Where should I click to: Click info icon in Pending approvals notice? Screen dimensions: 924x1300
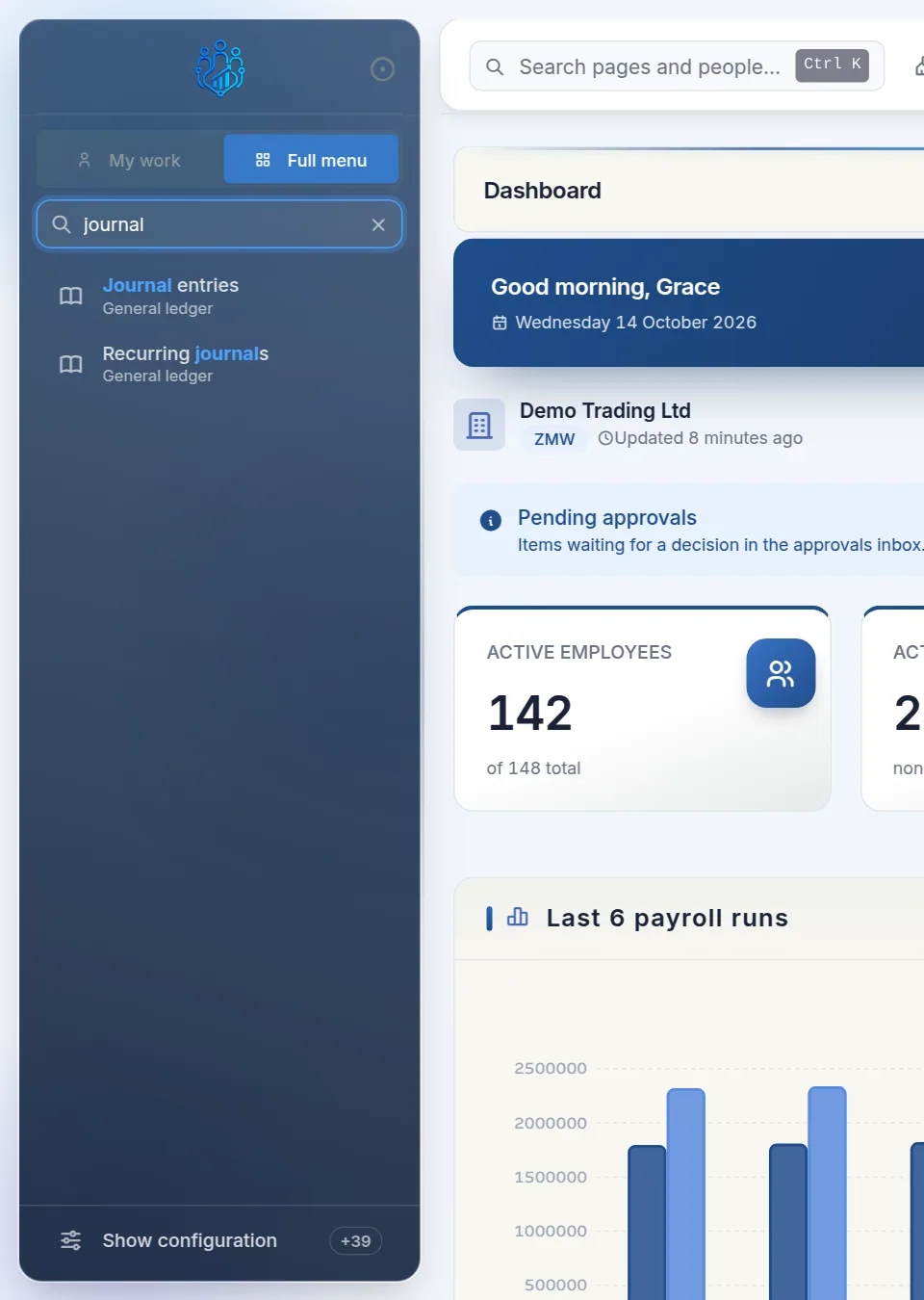click(x=491, y=521)
